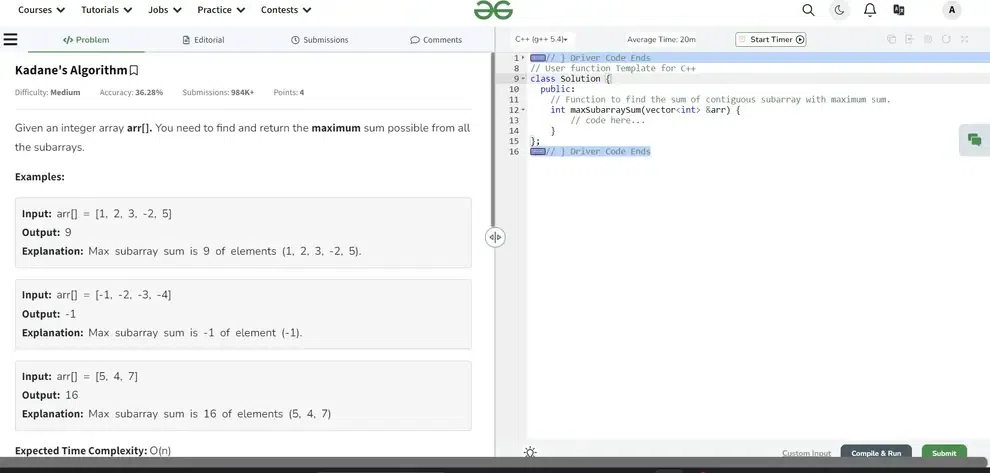Image resolution: width=990 pixels, height=473 pixels.
Task: Click the problem panel vertical scrollbar
Action: pos(492,139)
